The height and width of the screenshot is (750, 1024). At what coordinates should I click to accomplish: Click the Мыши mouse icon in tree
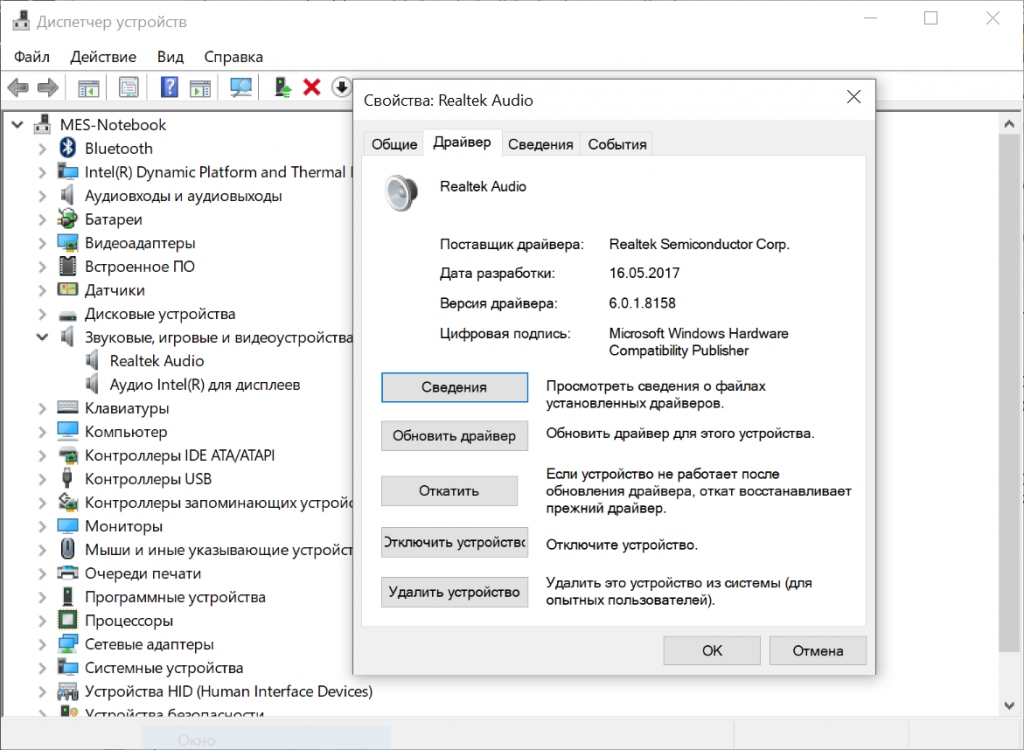pos(67,549)
